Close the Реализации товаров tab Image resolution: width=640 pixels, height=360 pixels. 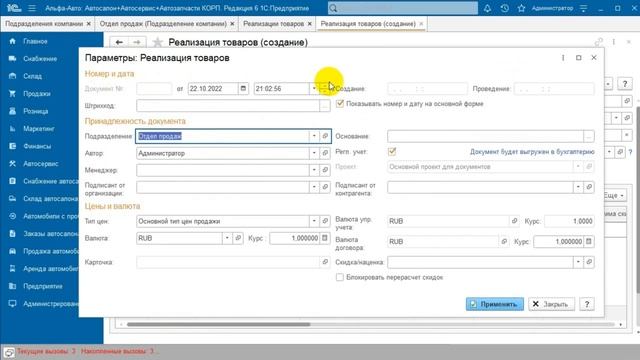310,24
